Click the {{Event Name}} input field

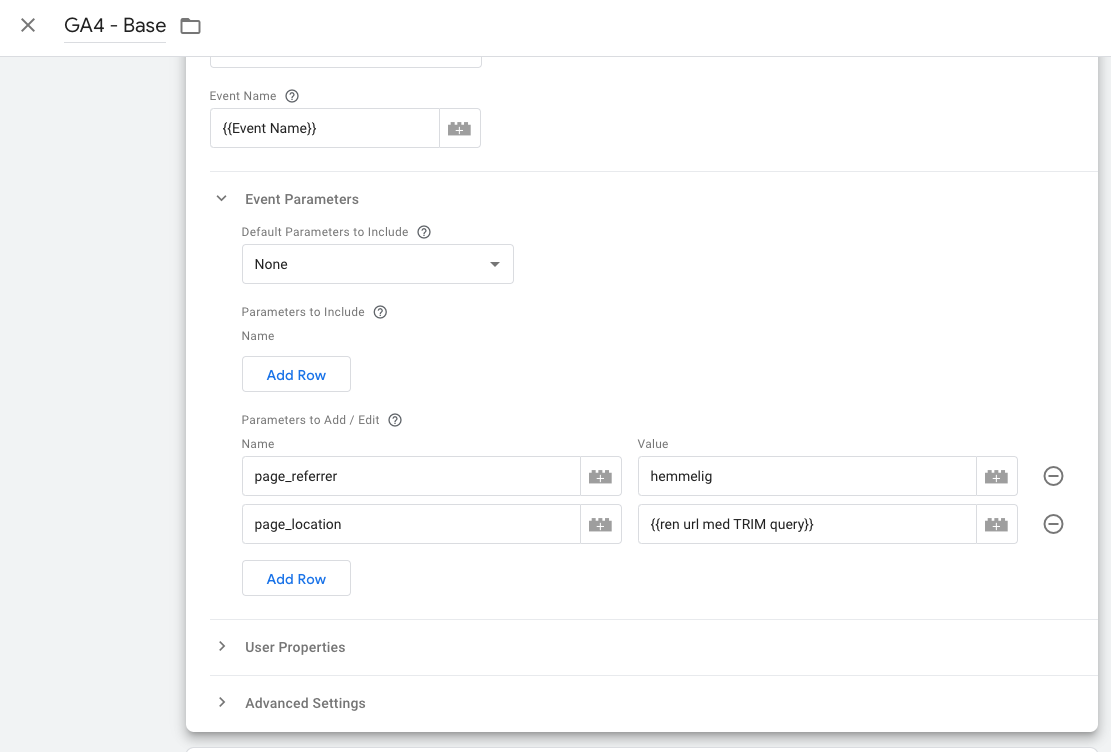[325, 128]
